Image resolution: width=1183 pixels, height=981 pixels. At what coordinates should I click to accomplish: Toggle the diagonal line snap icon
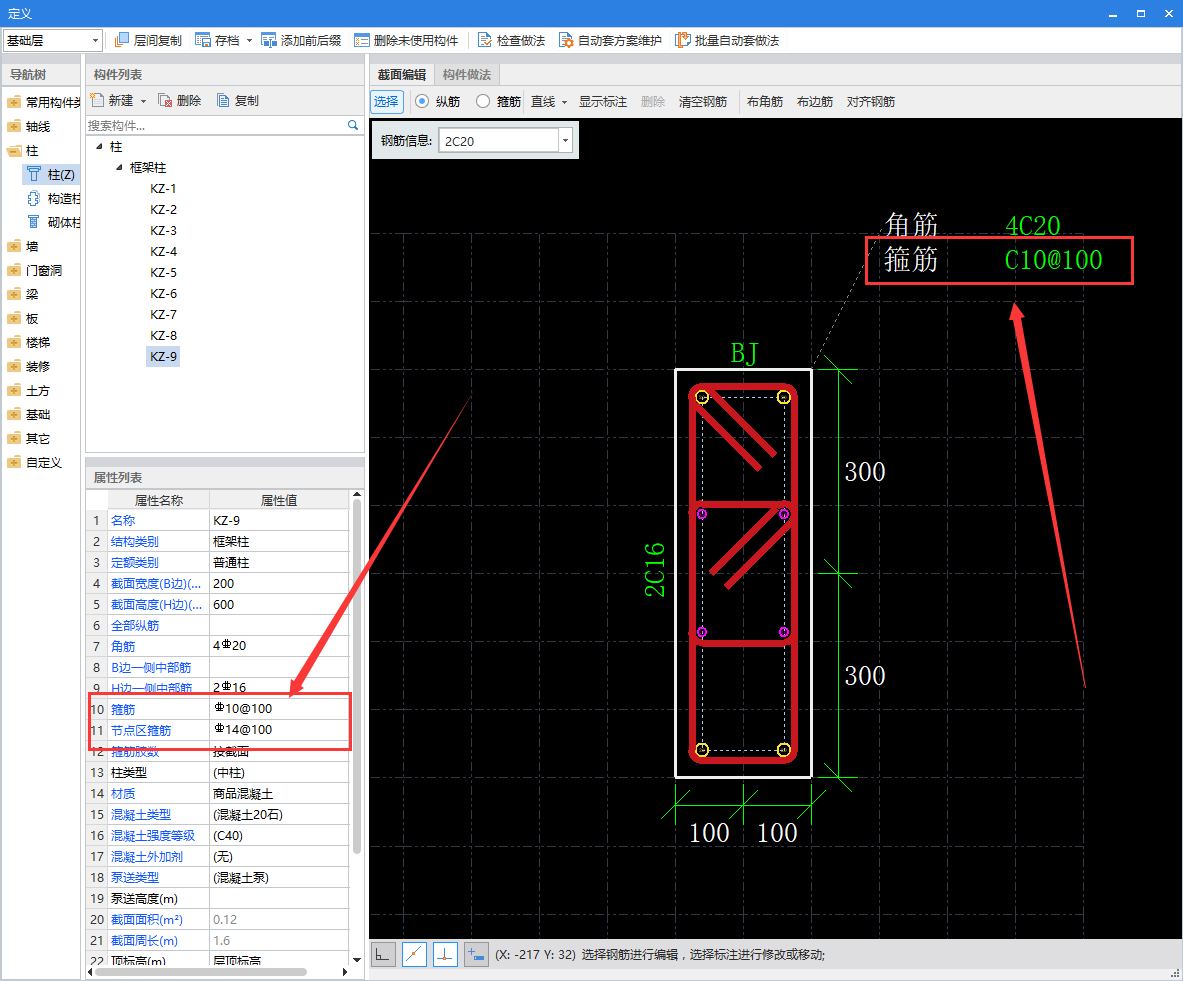pyautogui.click(x=414, y=955)
